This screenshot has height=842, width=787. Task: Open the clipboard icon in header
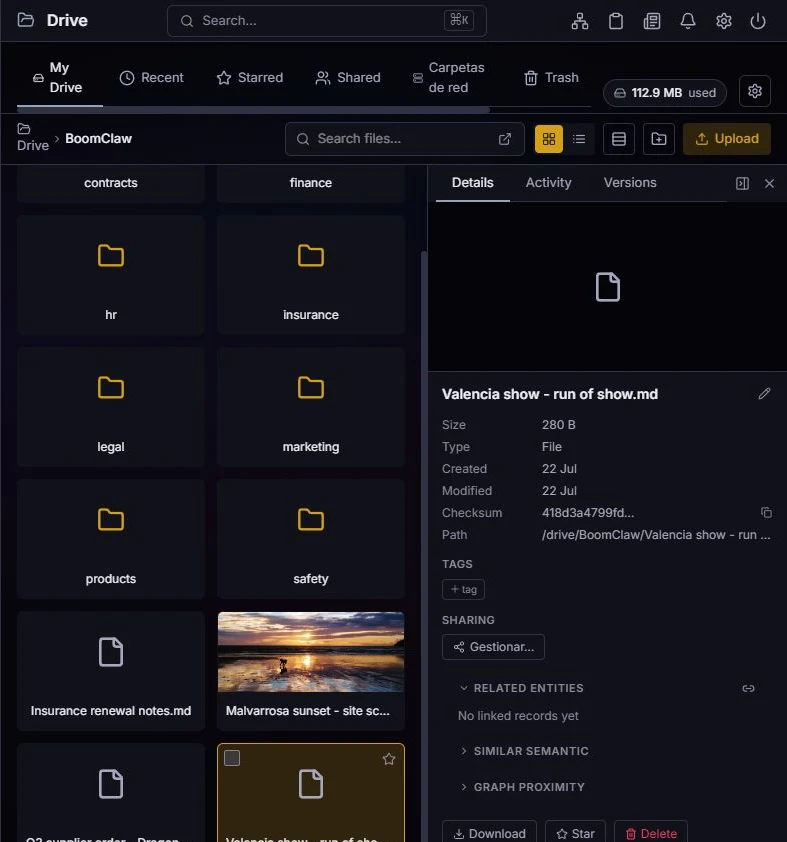(616, 21)
